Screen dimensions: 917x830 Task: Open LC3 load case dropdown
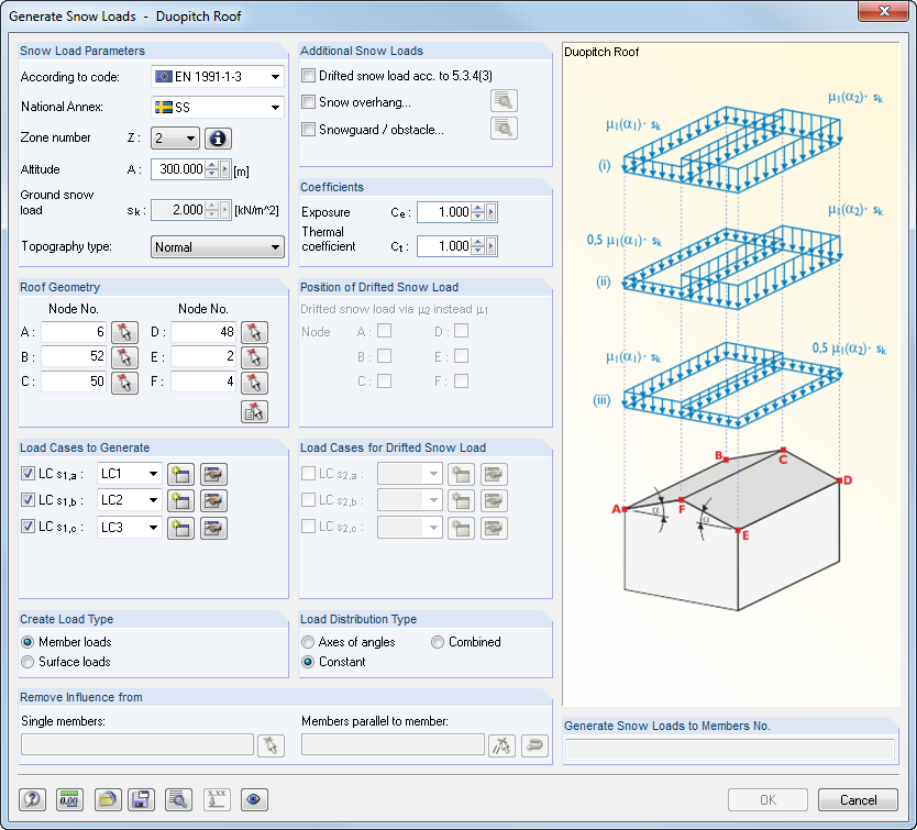click(129, 527)
